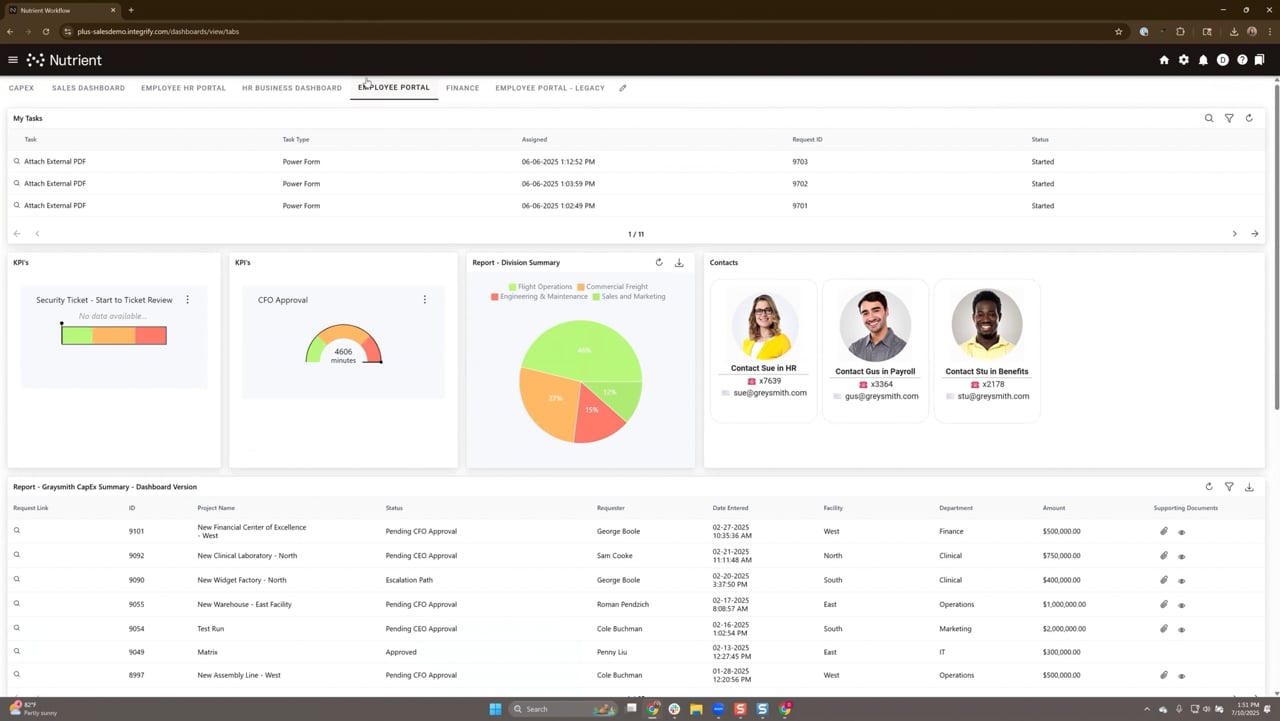
Task: Open attachment paperclip for request 9101
Action: point(1164,531)
